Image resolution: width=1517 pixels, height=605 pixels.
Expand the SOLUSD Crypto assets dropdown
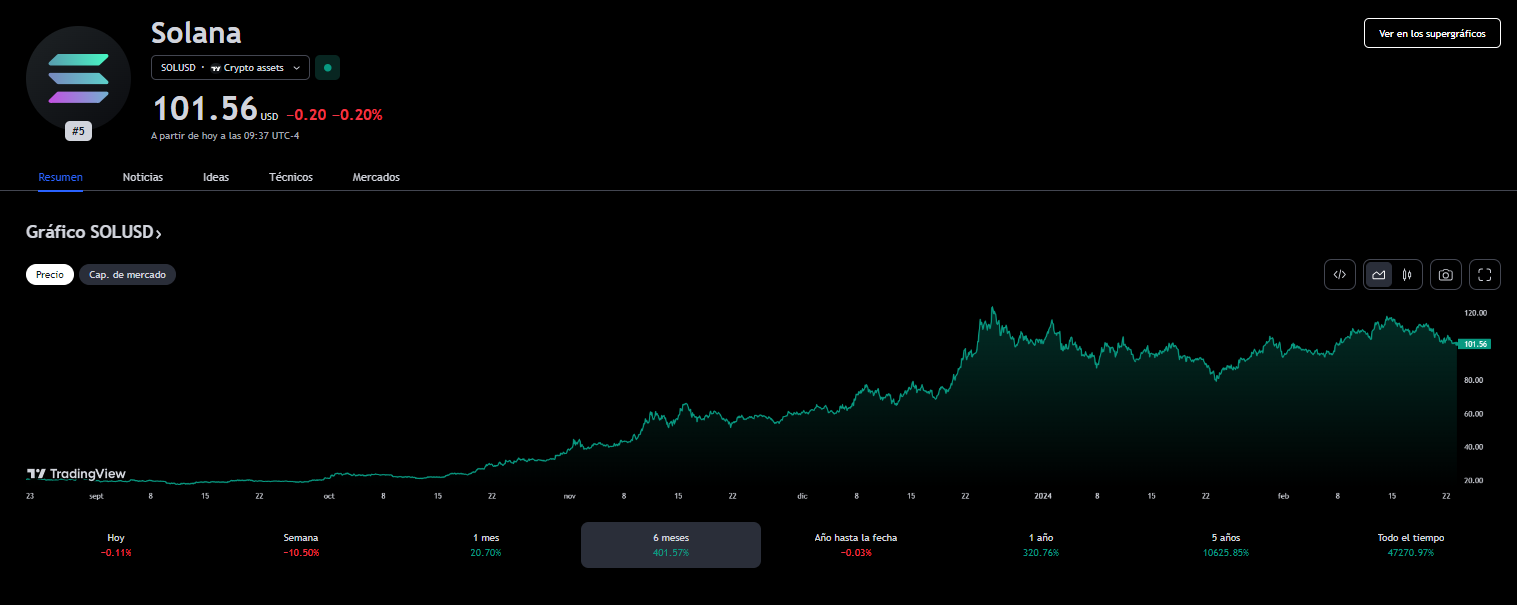(230, 68)
